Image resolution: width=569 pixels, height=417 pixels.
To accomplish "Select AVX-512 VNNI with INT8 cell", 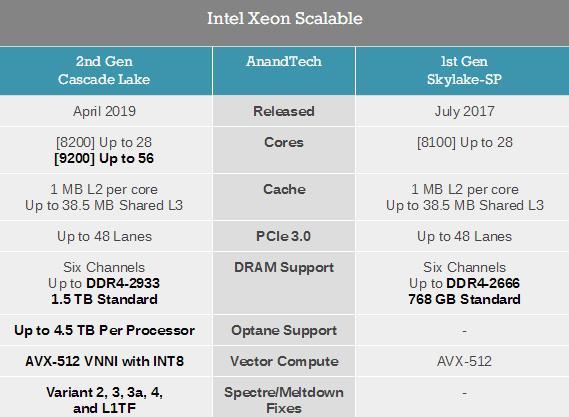I will click(x=105, y=361).
